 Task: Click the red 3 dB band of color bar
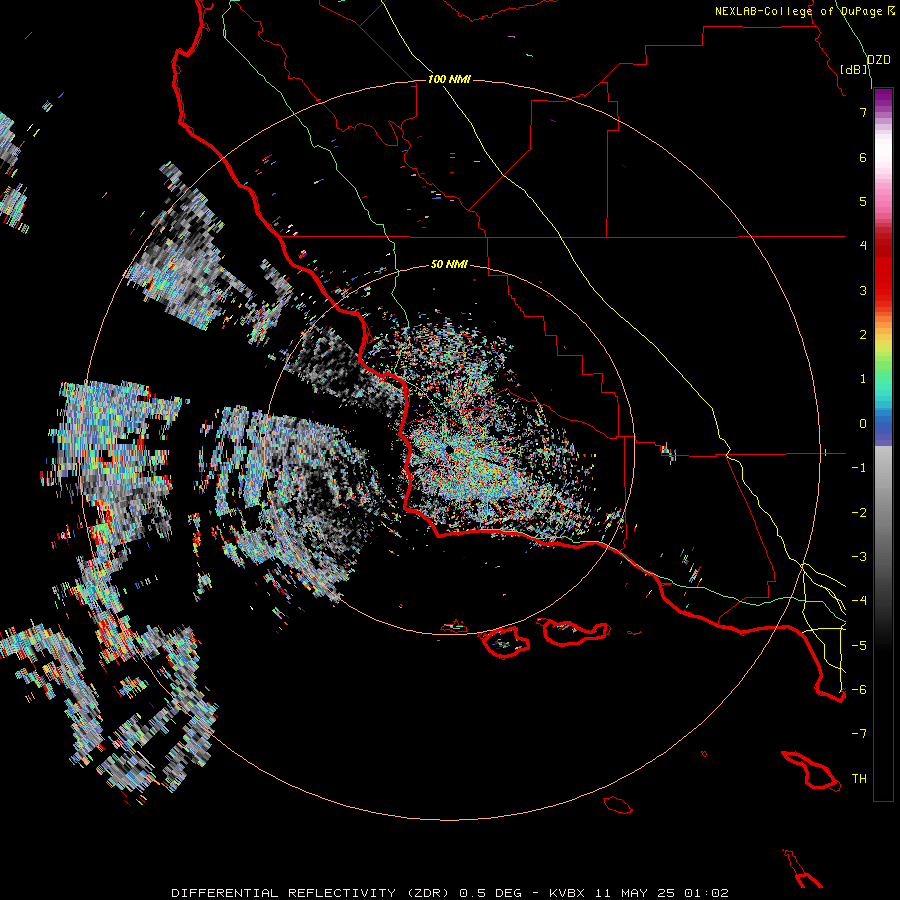click(883, 281)
